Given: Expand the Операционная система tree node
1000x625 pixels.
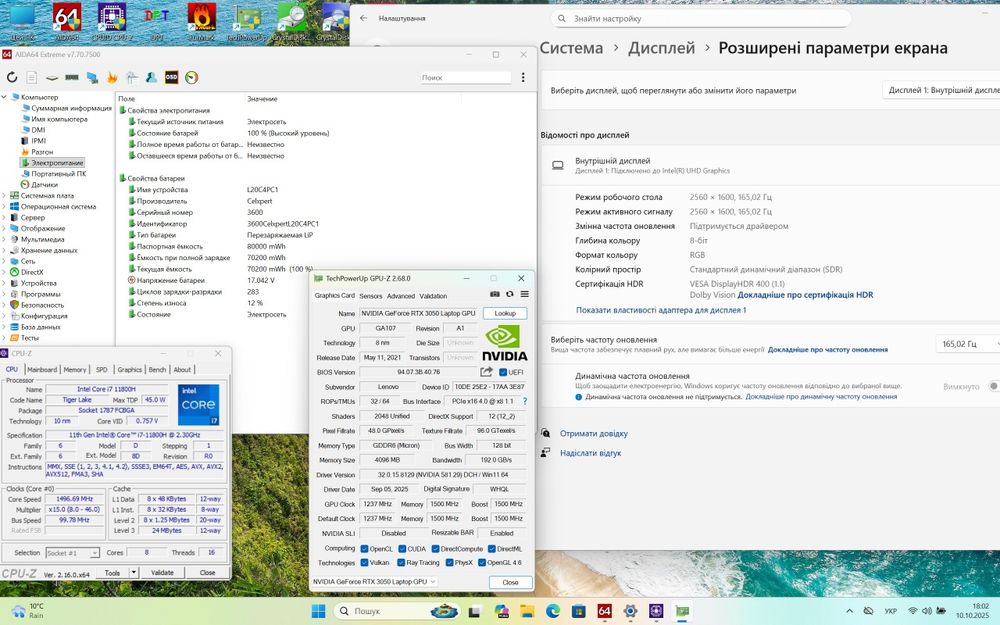Looking at the screenshot, I should tap(5, 207).
